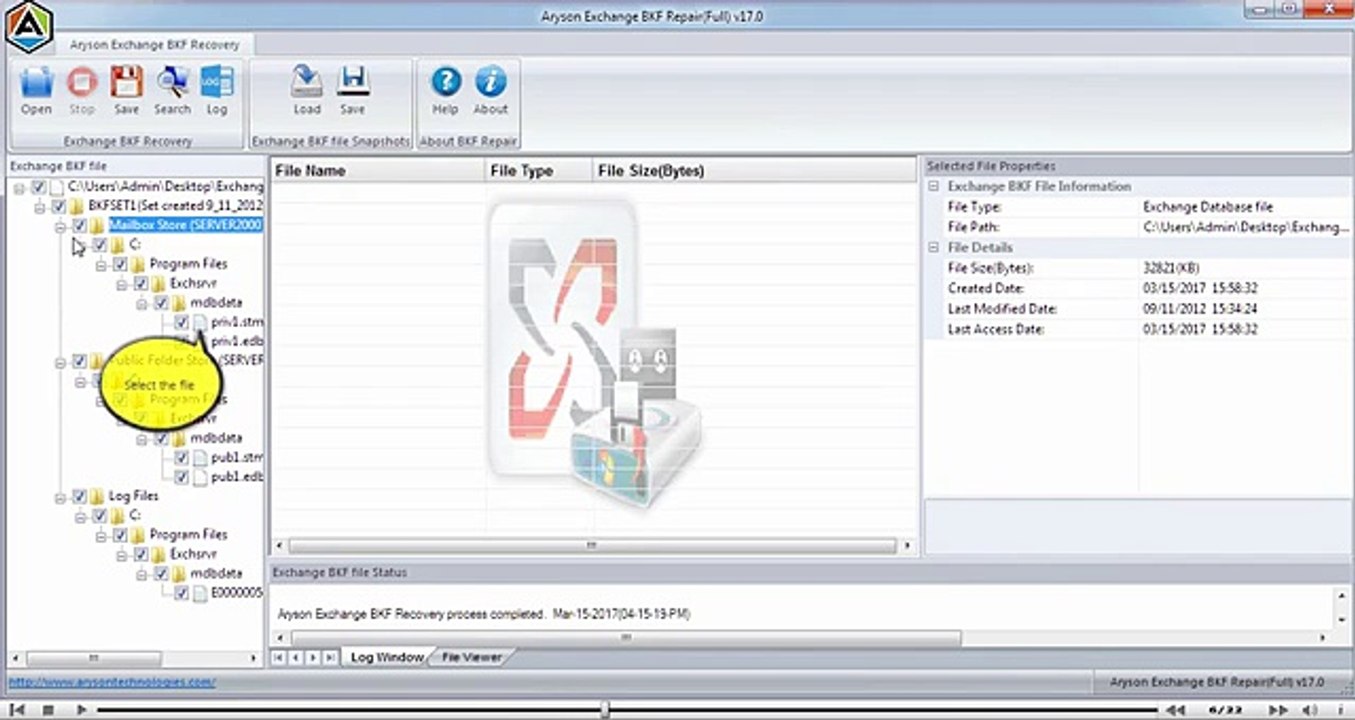The width and height of the screenshot is (1355, 720).
Task: Click the file icon next to E0000005
Action: pyautogui.click(x=200, y=593)
